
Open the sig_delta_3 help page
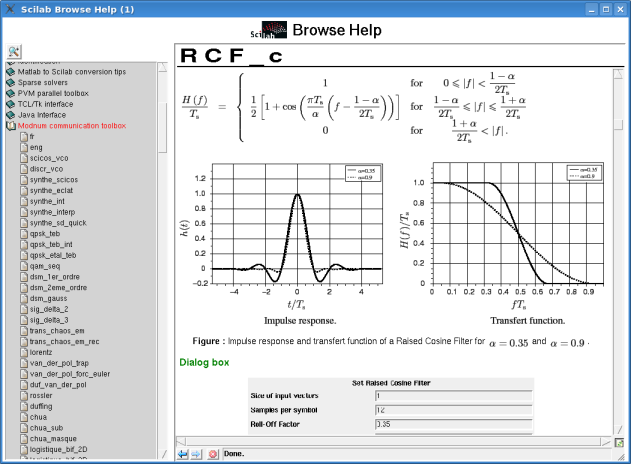pos(49,321)
